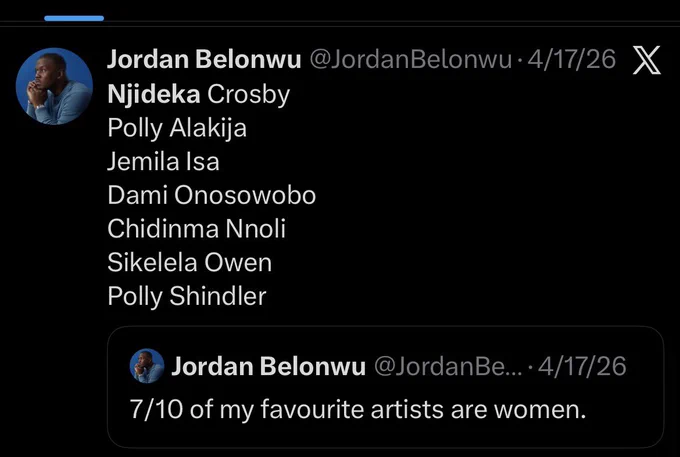Open Jordan Belonwu's large profile avatar
This screenshot has height=457, width=680.
coord(54,86)
